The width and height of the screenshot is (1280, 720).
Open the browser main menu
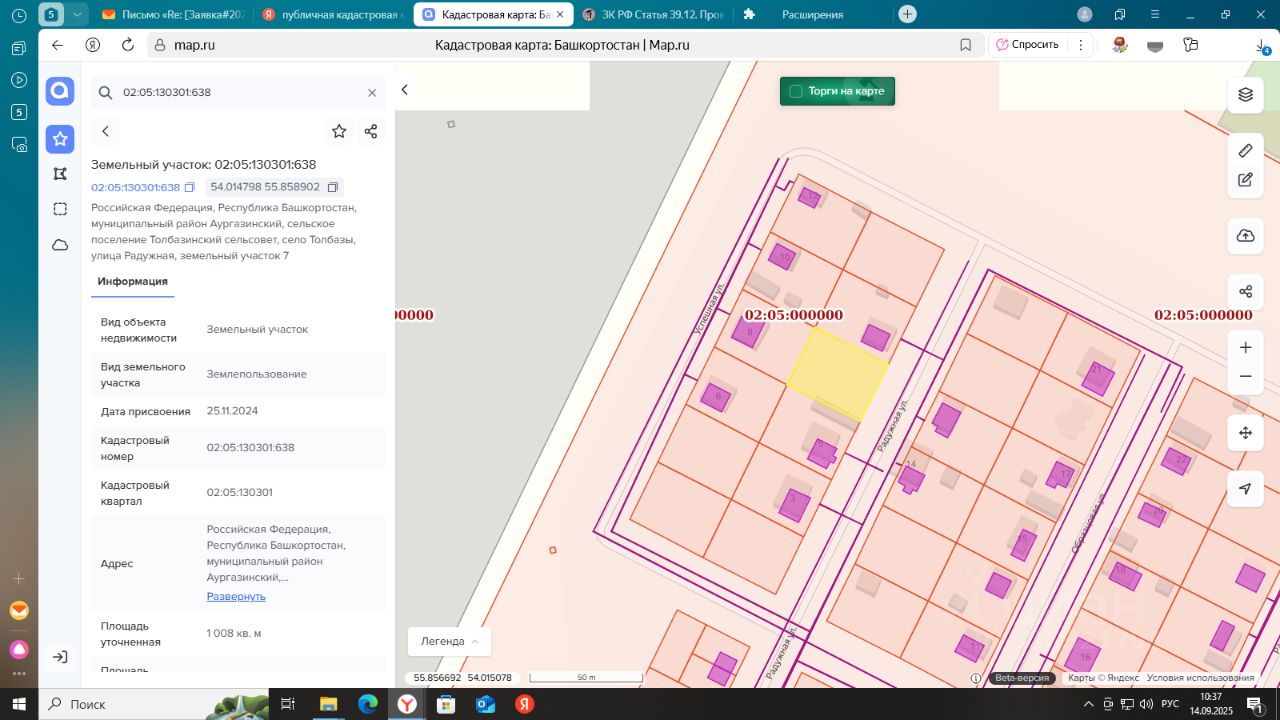click(1155, 15)
